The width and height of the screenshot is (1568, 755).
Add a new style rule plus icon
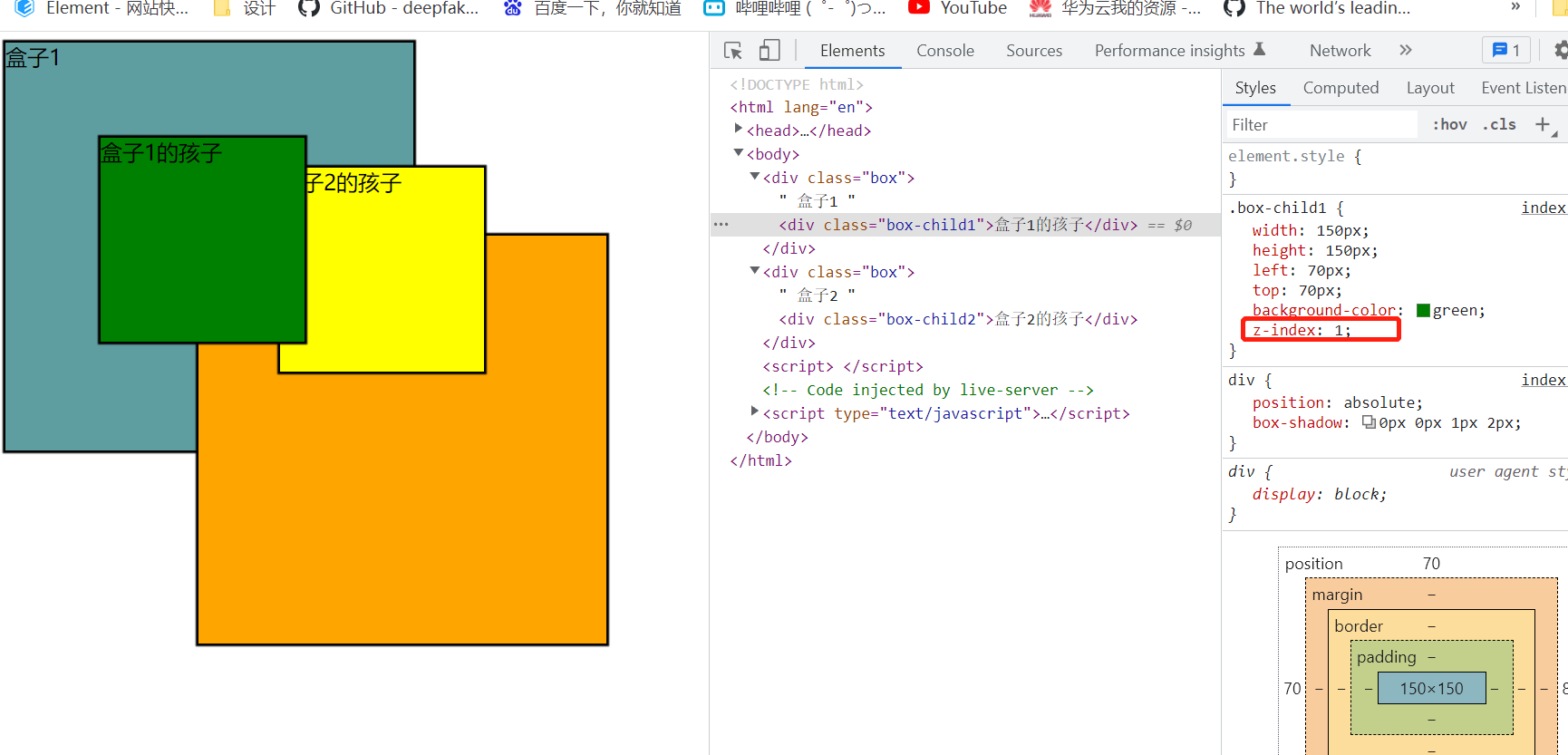tap(1543, 124)
